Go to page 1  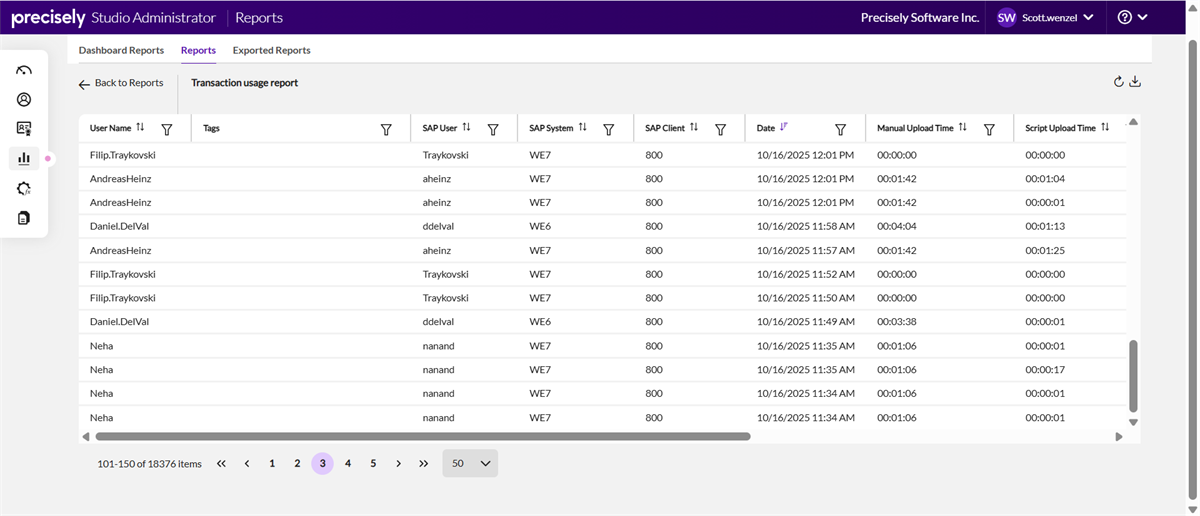click(272, 463)
